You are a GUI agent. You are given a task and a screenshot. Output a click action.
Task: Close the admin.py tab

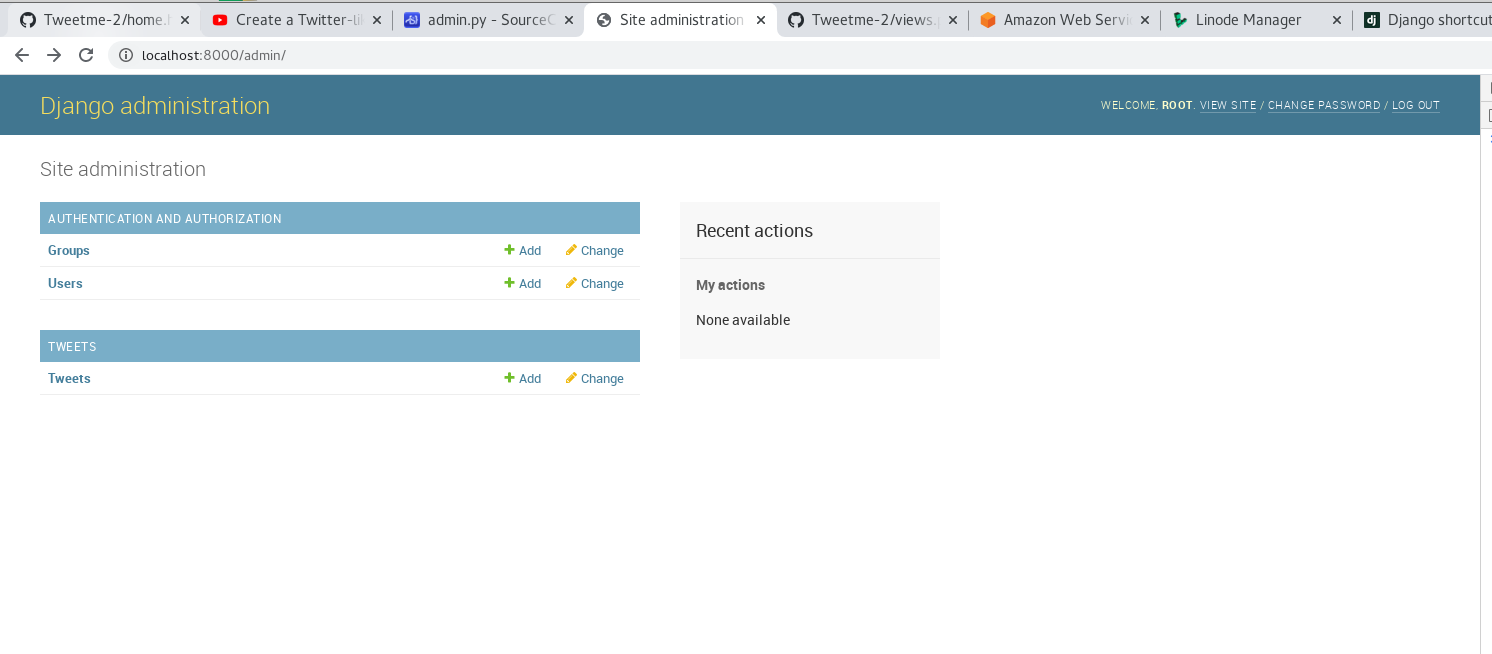tap(568, 20)
